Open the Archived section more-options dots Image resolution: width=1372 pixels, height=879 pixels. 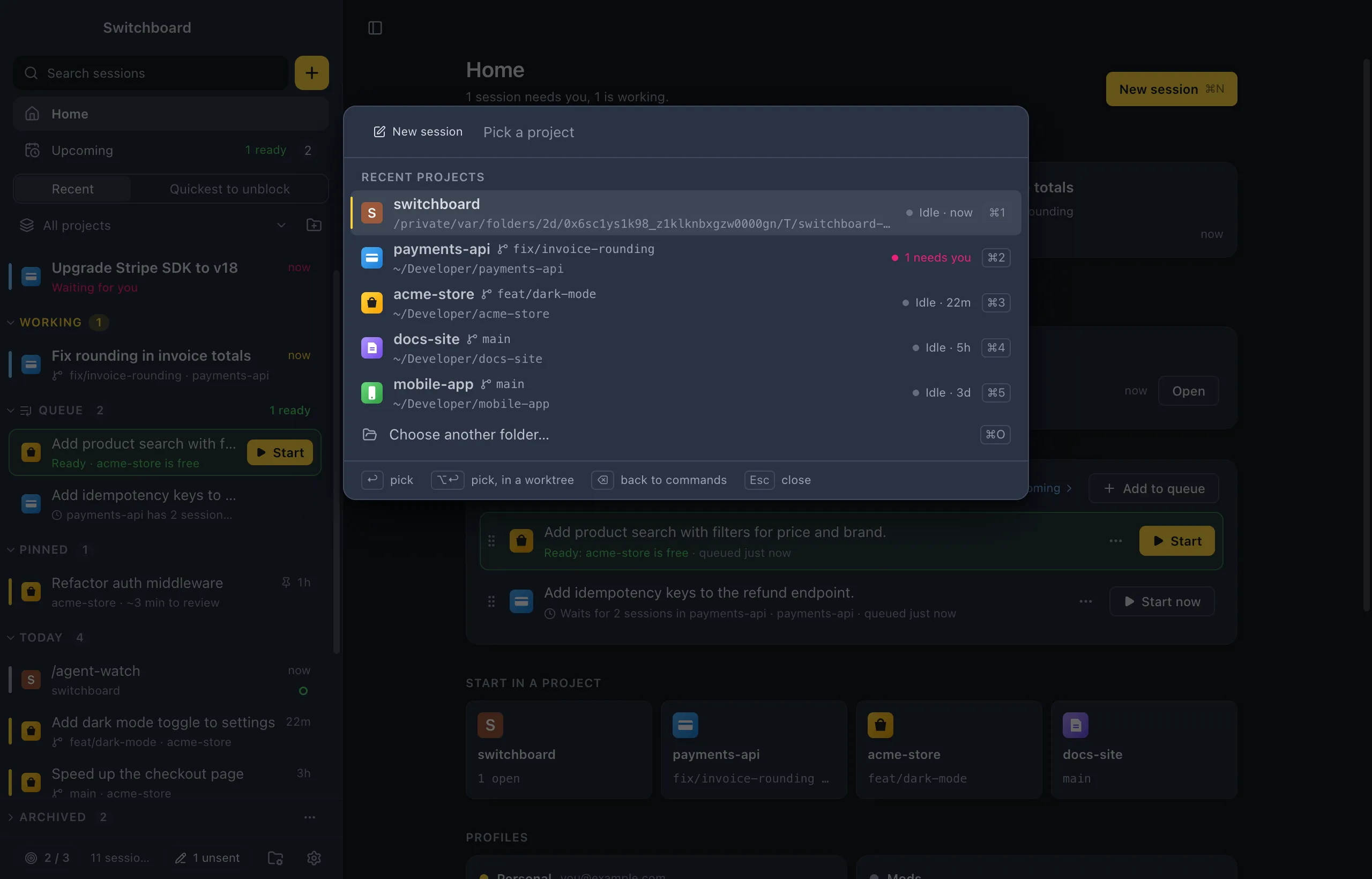point(309,817)
